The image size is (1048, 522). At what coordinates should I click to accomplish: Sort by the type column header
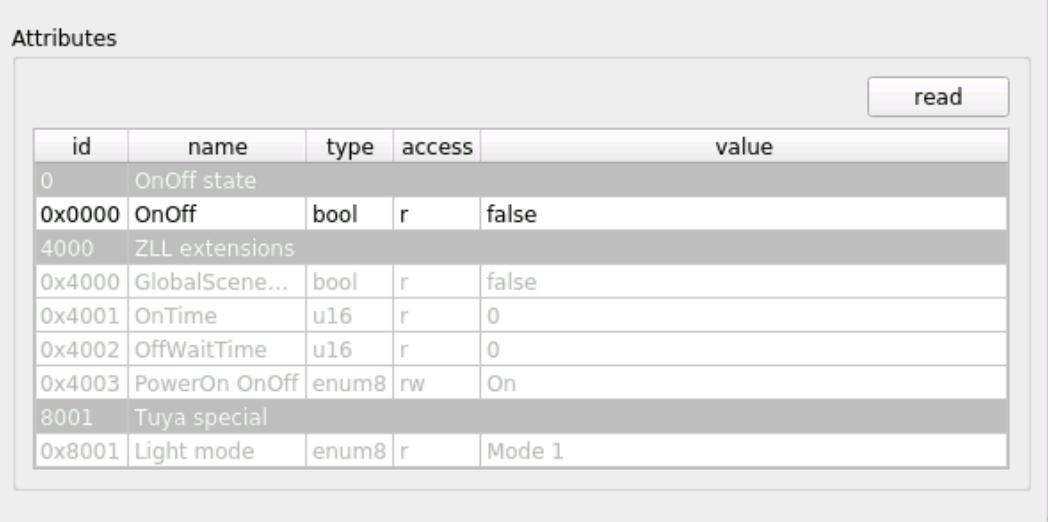coord(350,146)
